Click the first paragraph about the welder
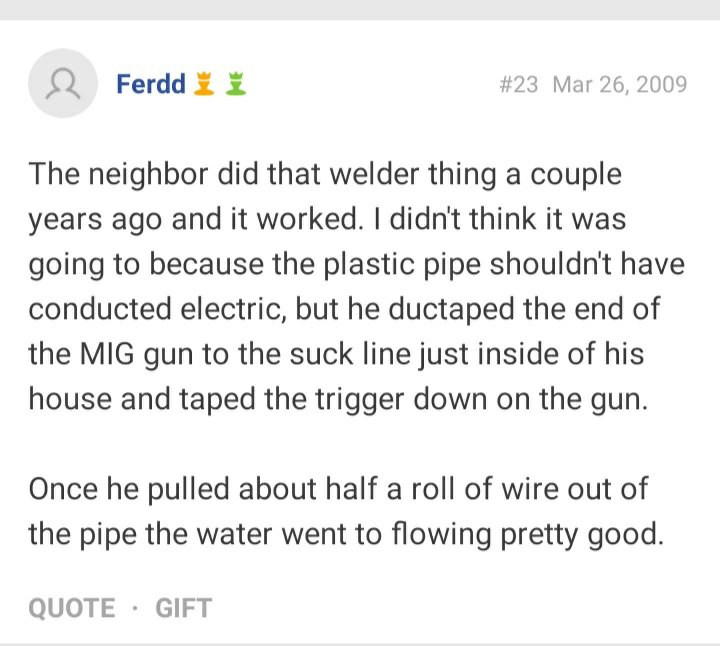This screenshot has width=720, height=646. 356,287
